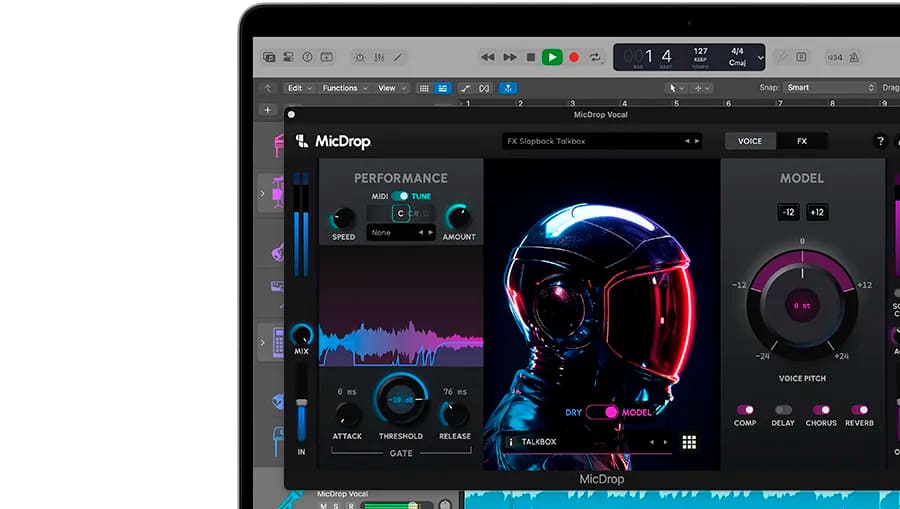Start playback with green Play button

coord(552,57)
